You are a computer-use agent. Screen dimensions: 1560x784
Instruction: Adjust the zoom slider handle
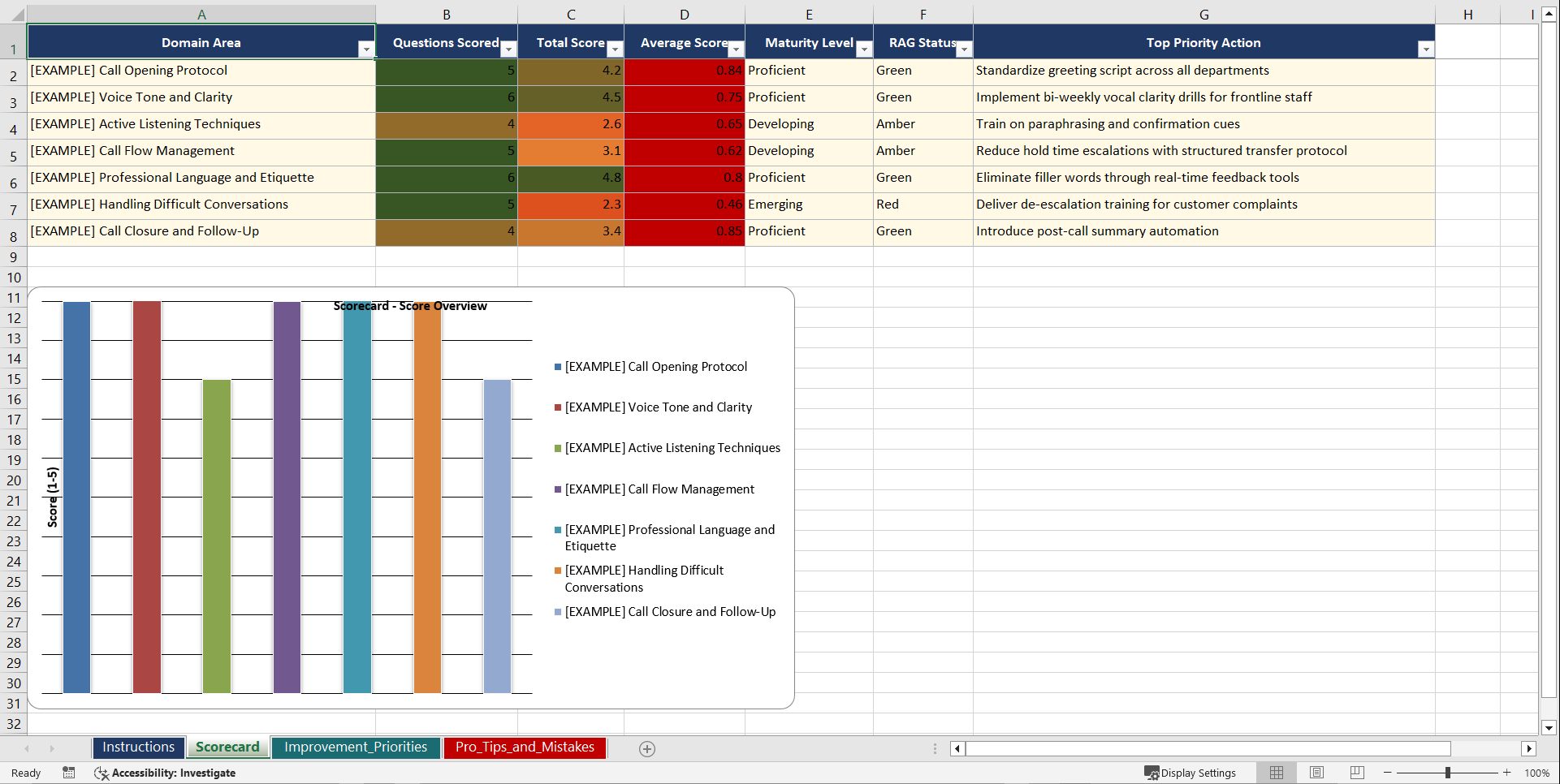1448,773
